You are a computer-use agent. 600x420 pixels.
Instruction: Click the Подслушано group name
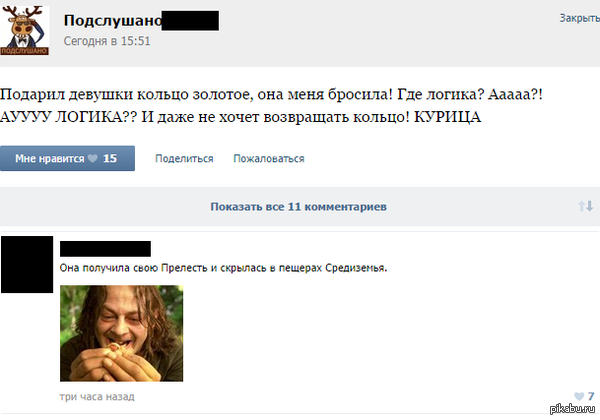pos(113,20)
